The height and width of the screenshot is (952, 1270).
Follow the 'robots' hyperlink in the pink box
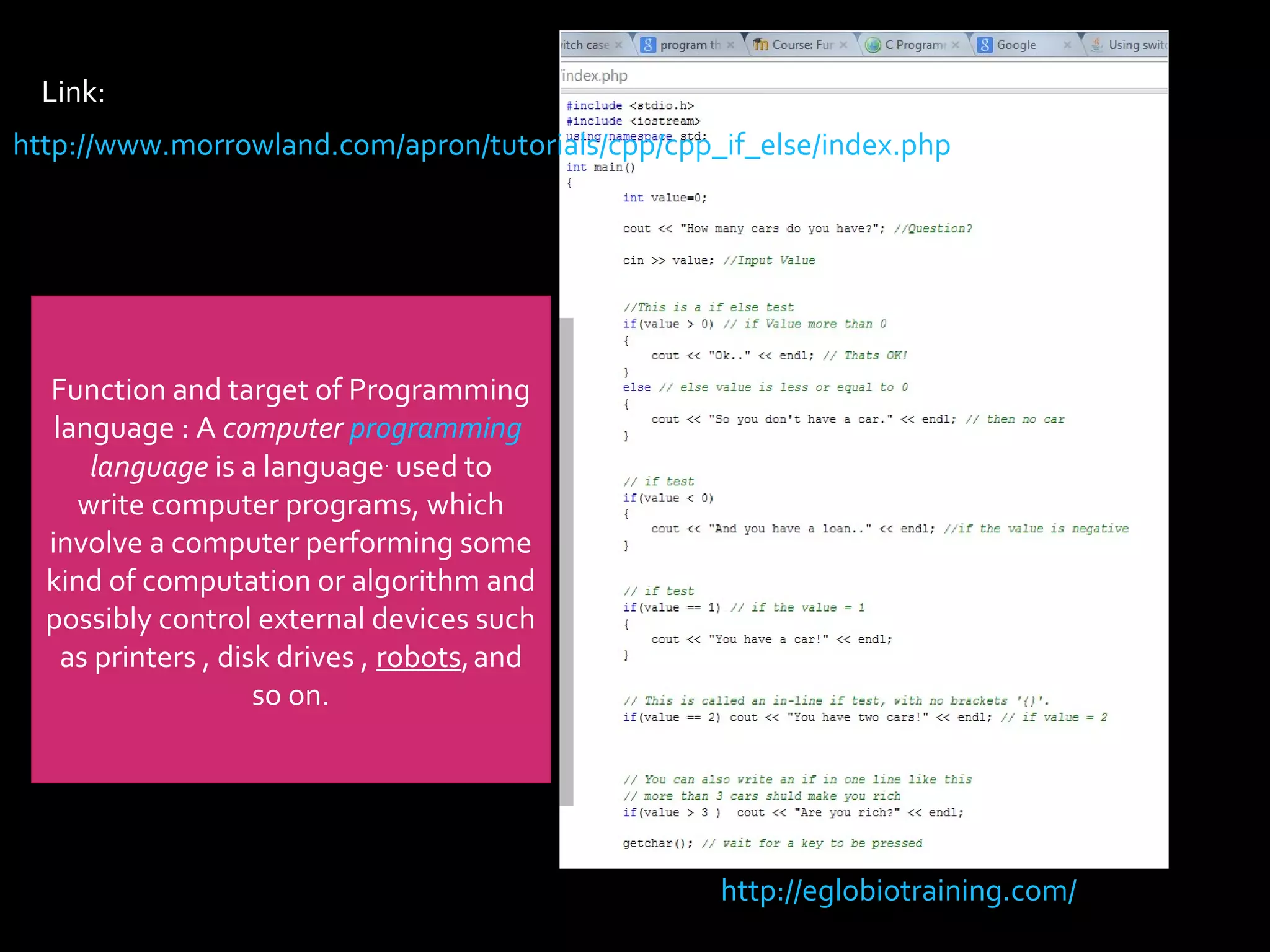419,657
